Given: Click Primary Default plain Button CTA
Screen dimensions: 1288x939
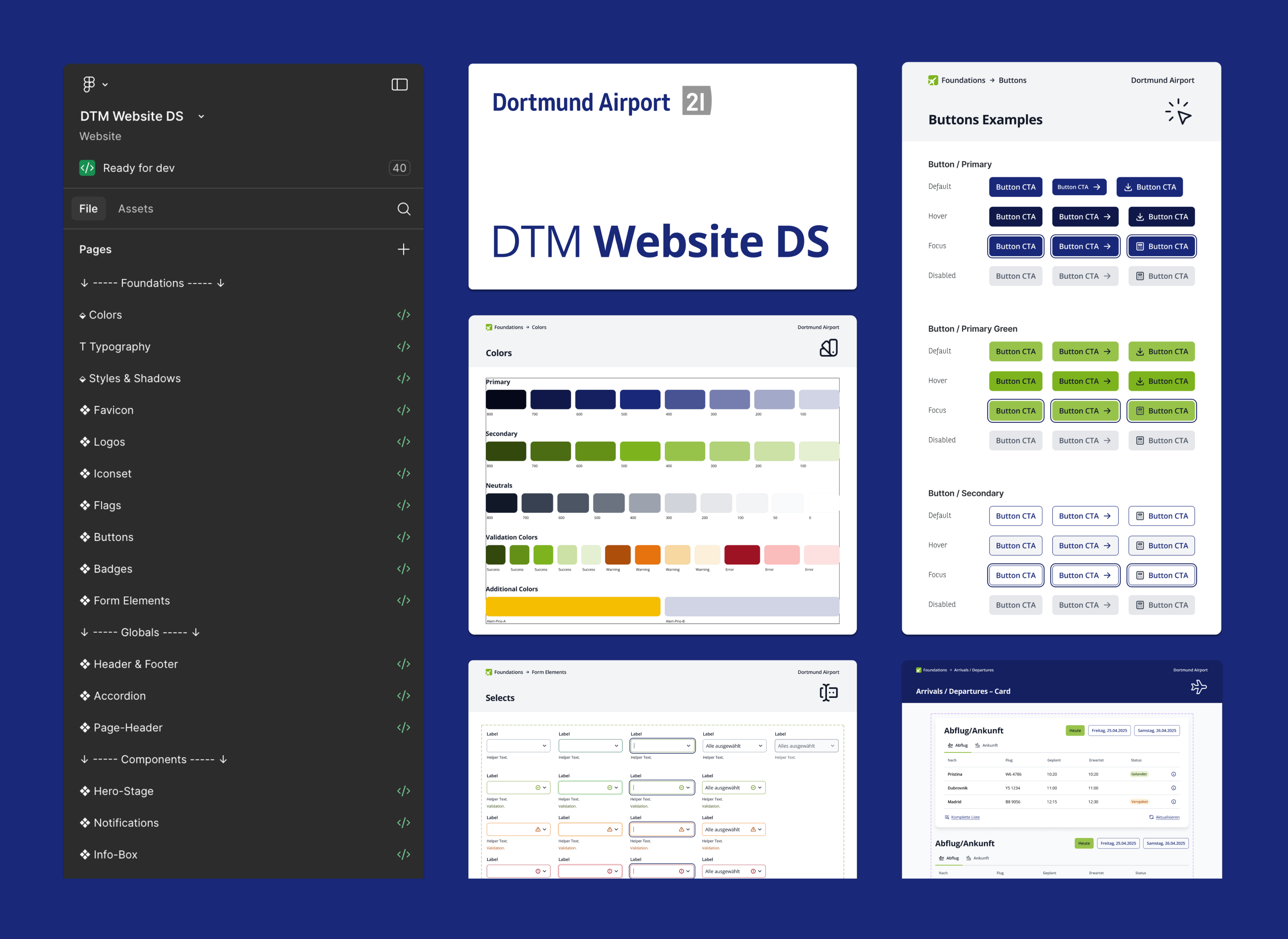Looking at the screenshot, I should [x=1015, y=187].
